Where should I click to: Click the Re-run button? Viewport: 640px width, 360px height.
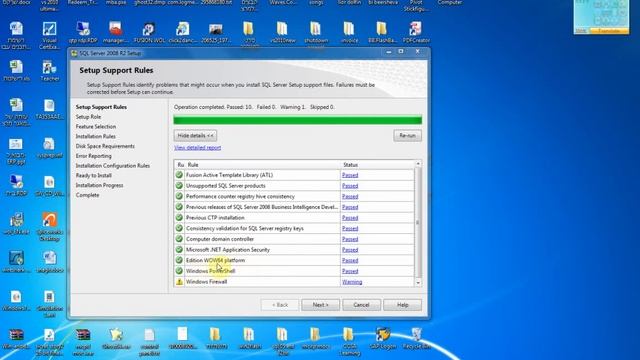(x=407, y=136)
